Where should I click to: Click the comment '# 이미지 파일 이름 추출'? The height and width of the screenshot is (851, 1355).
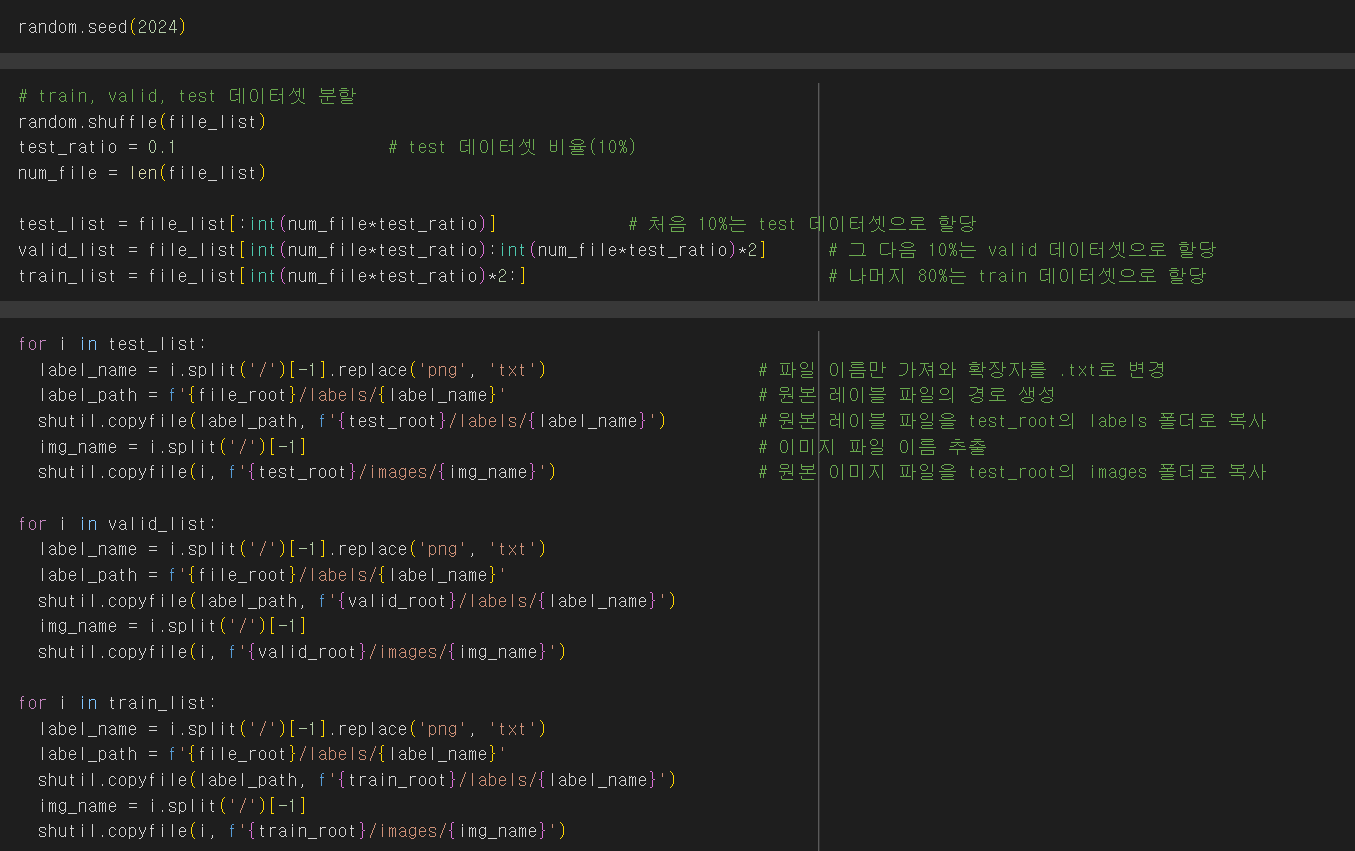[872, 447]
